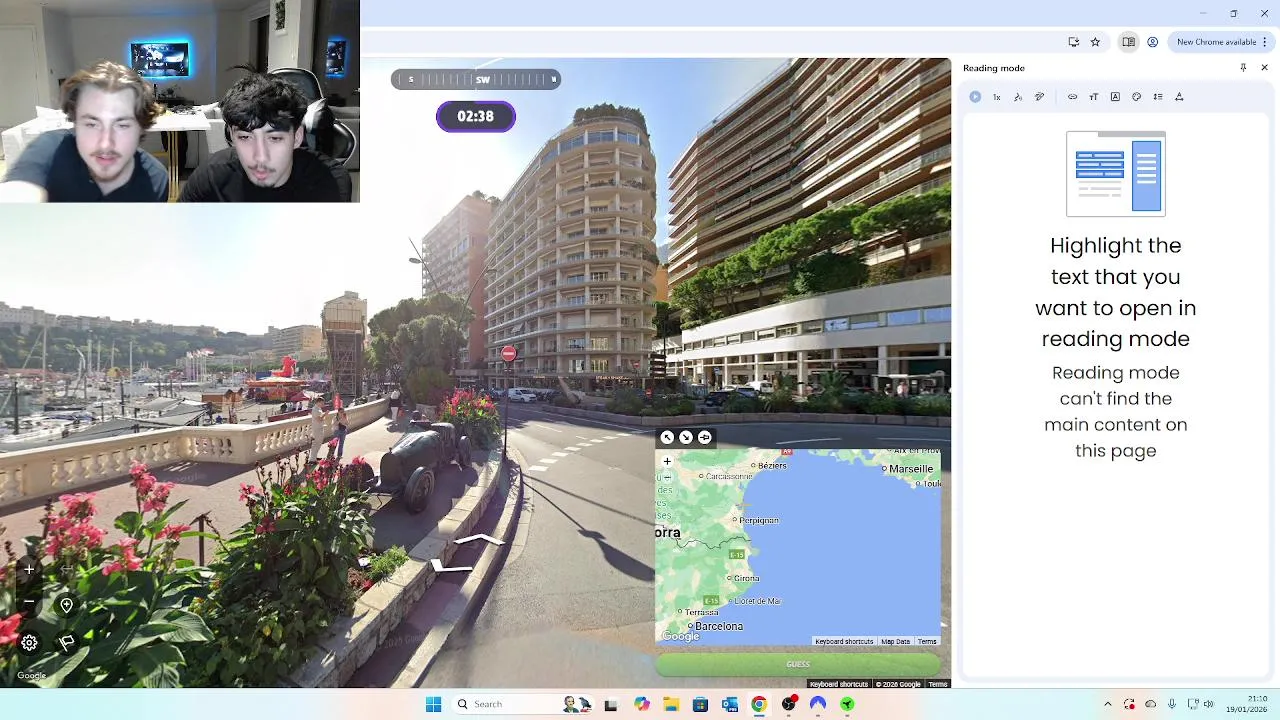
Task: Open letter spacing option in Reading mode
Action: [x=1179, y=97]
